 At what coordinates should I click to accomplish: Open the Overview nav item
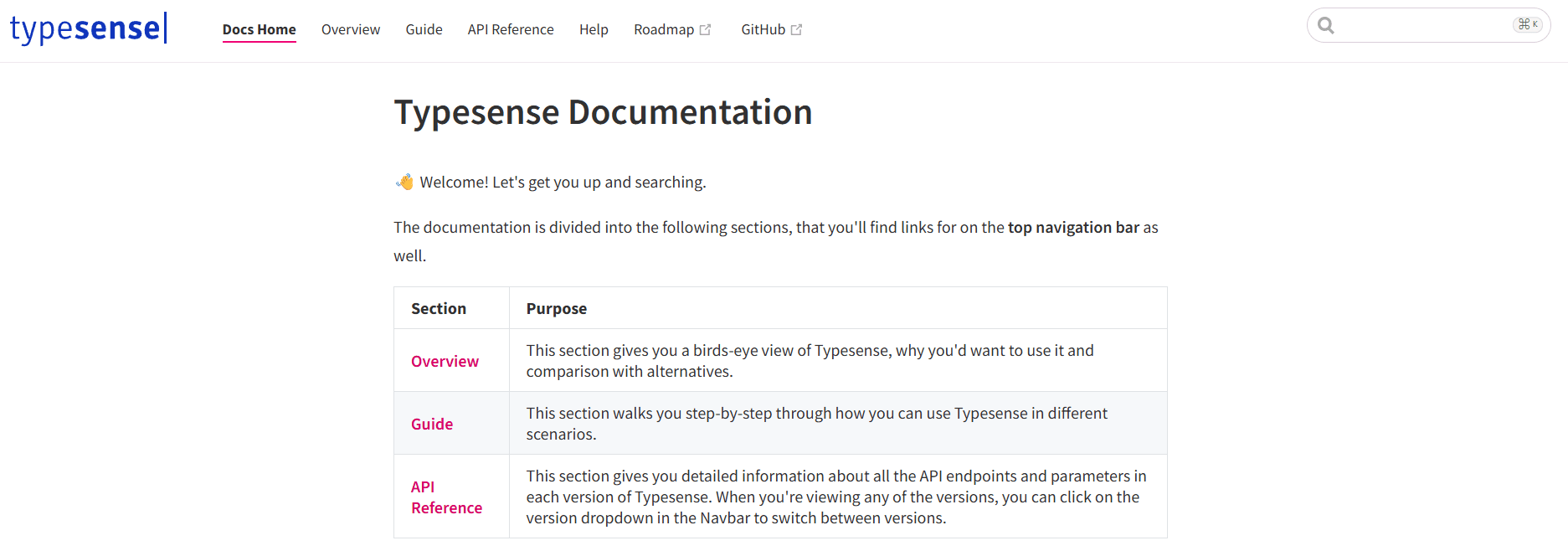[x=351, y=29]
